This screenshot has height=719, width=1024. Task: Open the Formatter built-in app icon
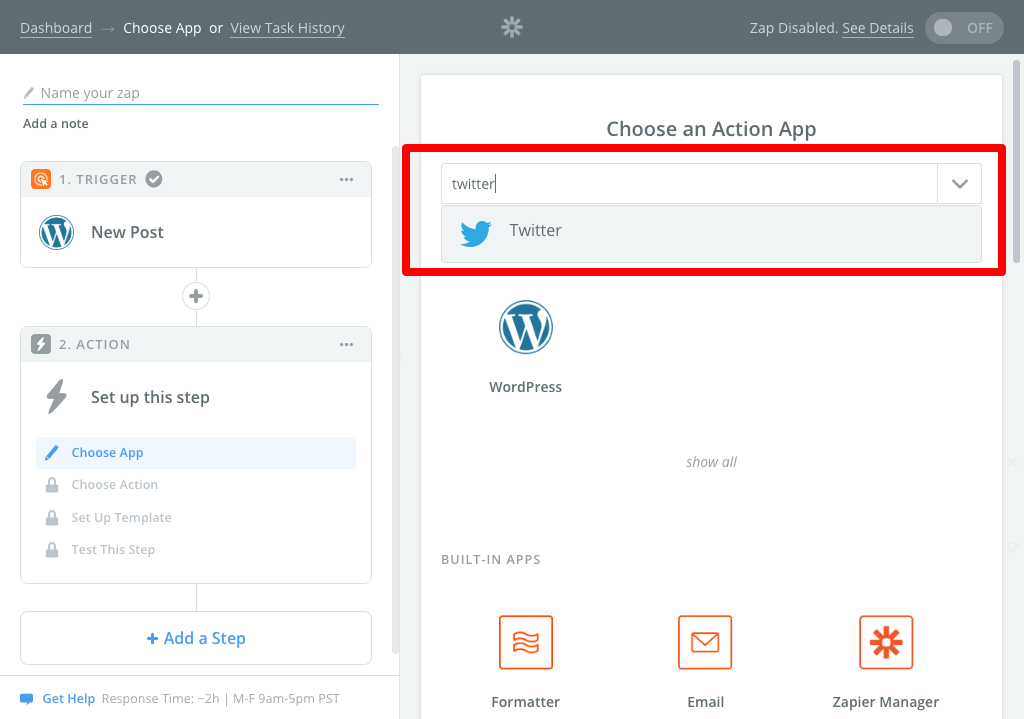526,642
